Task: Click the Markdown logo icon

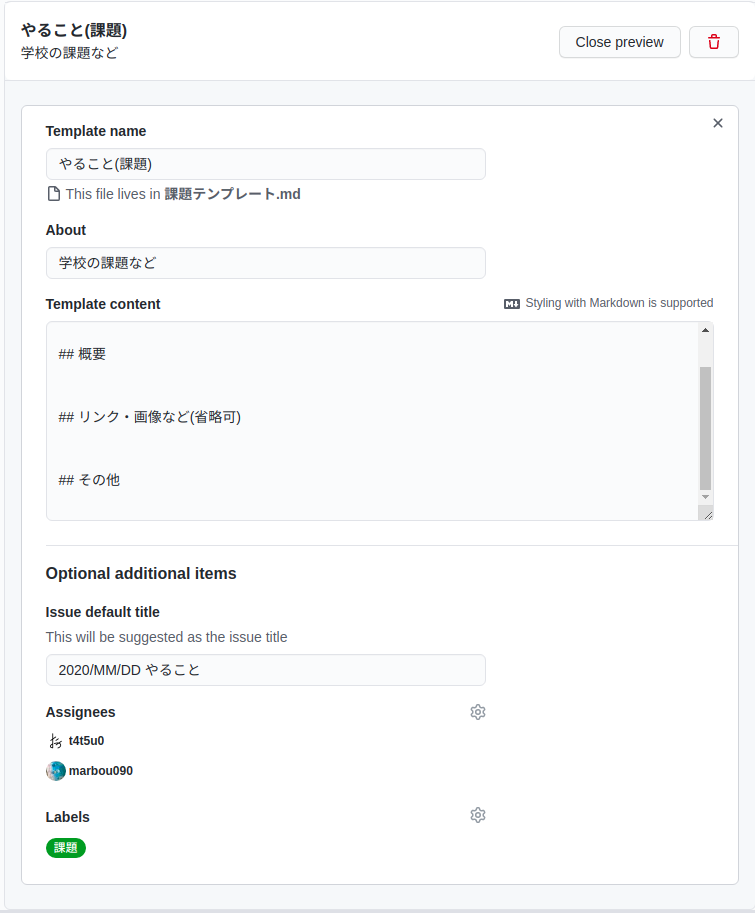Action: (512, 303)
